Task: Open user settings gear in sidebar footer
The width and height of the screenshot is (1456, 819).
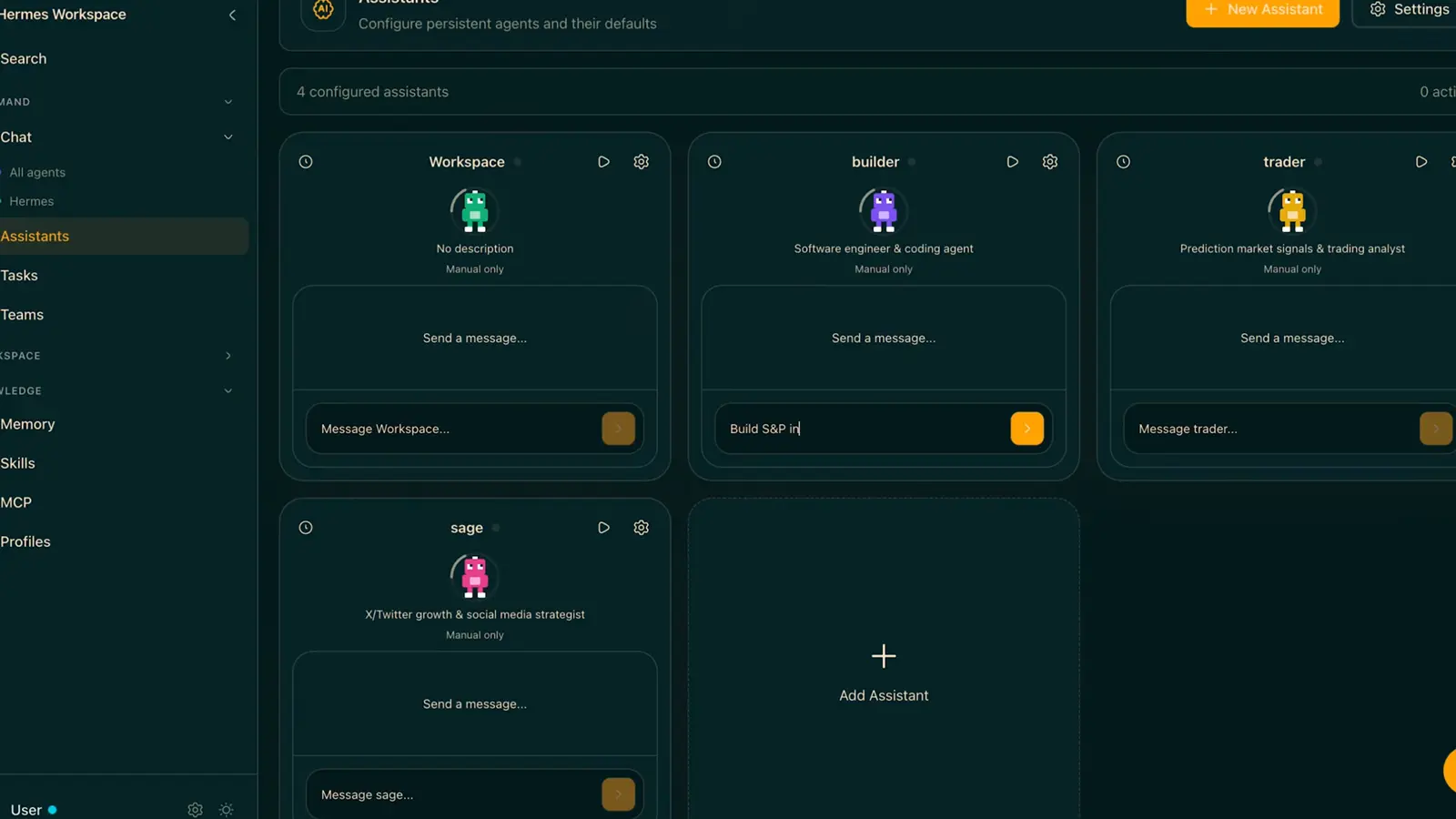Action: pyautogui.click(x=195, y=810)
